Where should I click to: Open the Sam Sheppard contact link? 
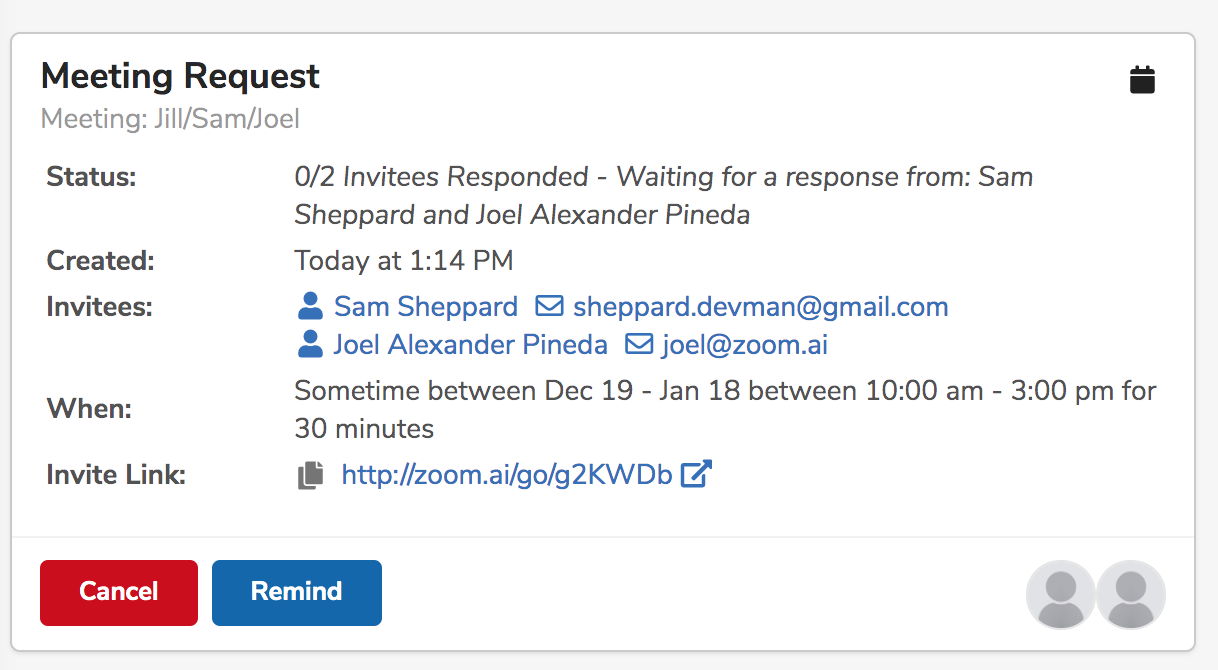coord(426,306)
